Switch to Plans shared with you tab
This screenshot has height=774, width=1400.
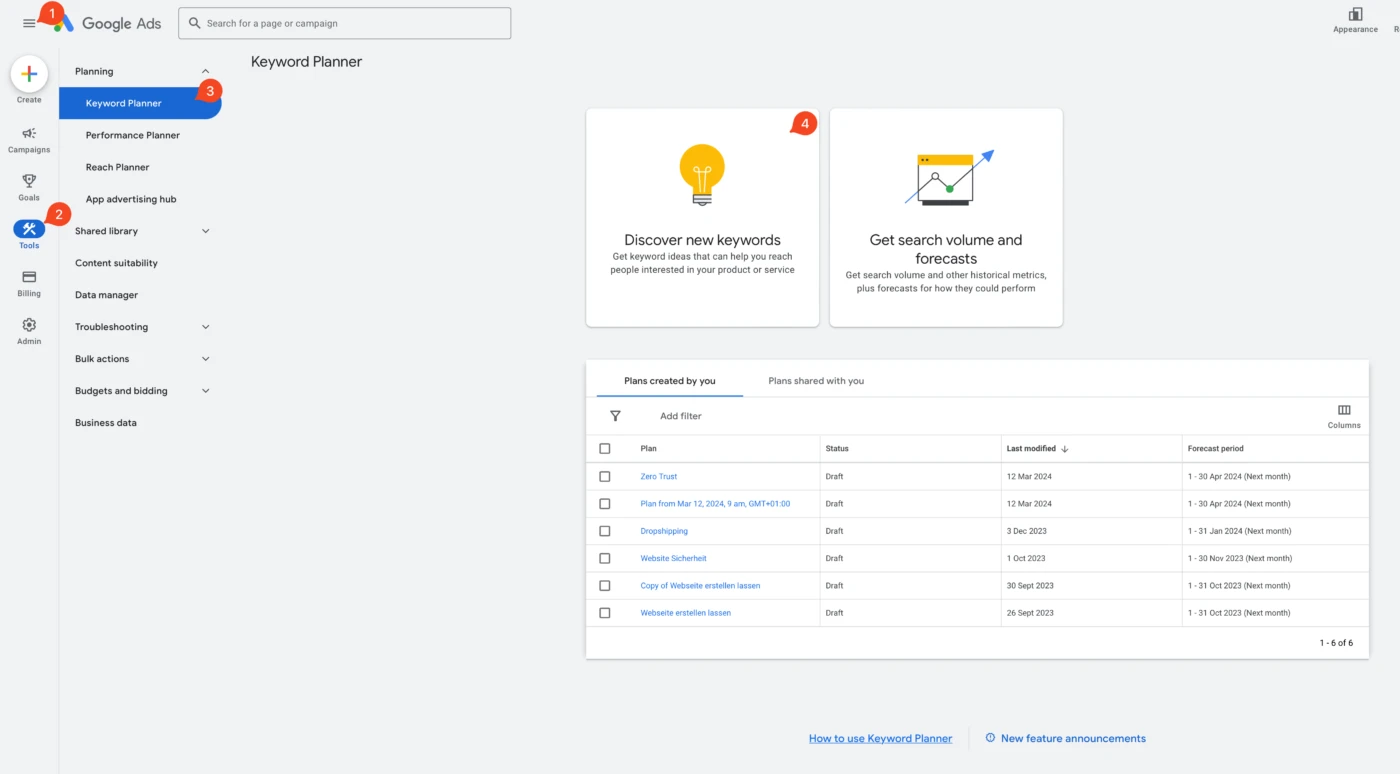[816, 381]
